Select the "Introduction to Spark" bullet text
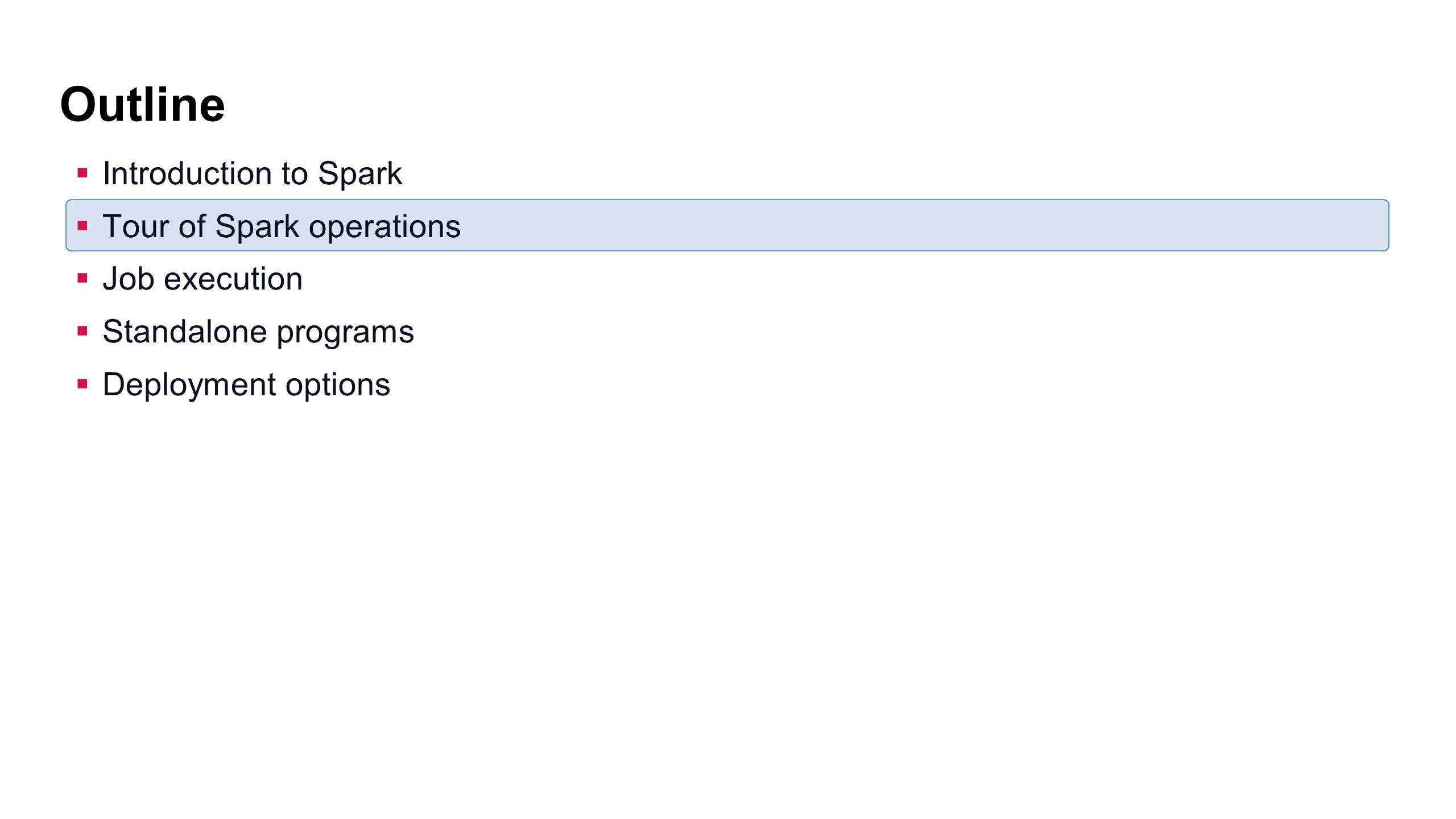Screen dimensions: 1456x819 252,173
